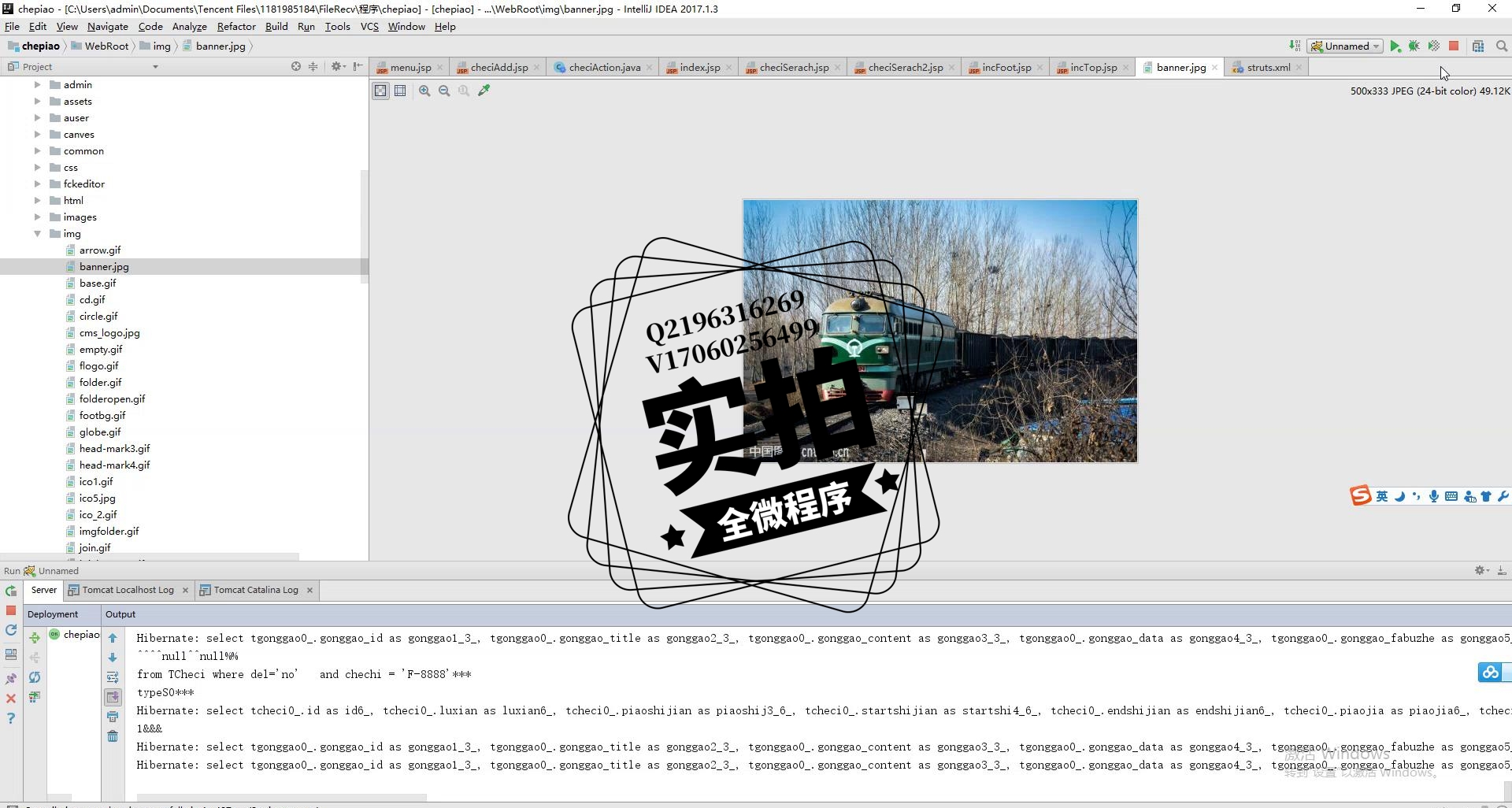Zoom in on banner.jpg image
The height and width of the screenshot is (808, 1512).
click(424, 91)
